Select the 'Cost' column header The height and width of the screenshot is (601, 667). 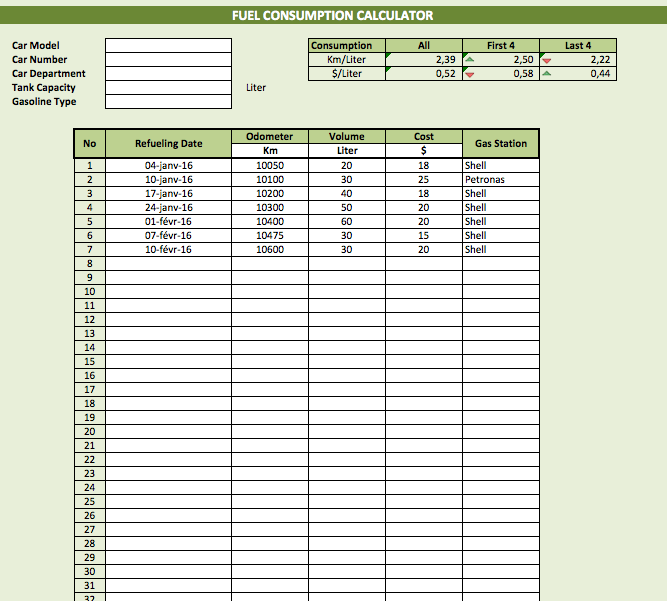coord(424,137)
